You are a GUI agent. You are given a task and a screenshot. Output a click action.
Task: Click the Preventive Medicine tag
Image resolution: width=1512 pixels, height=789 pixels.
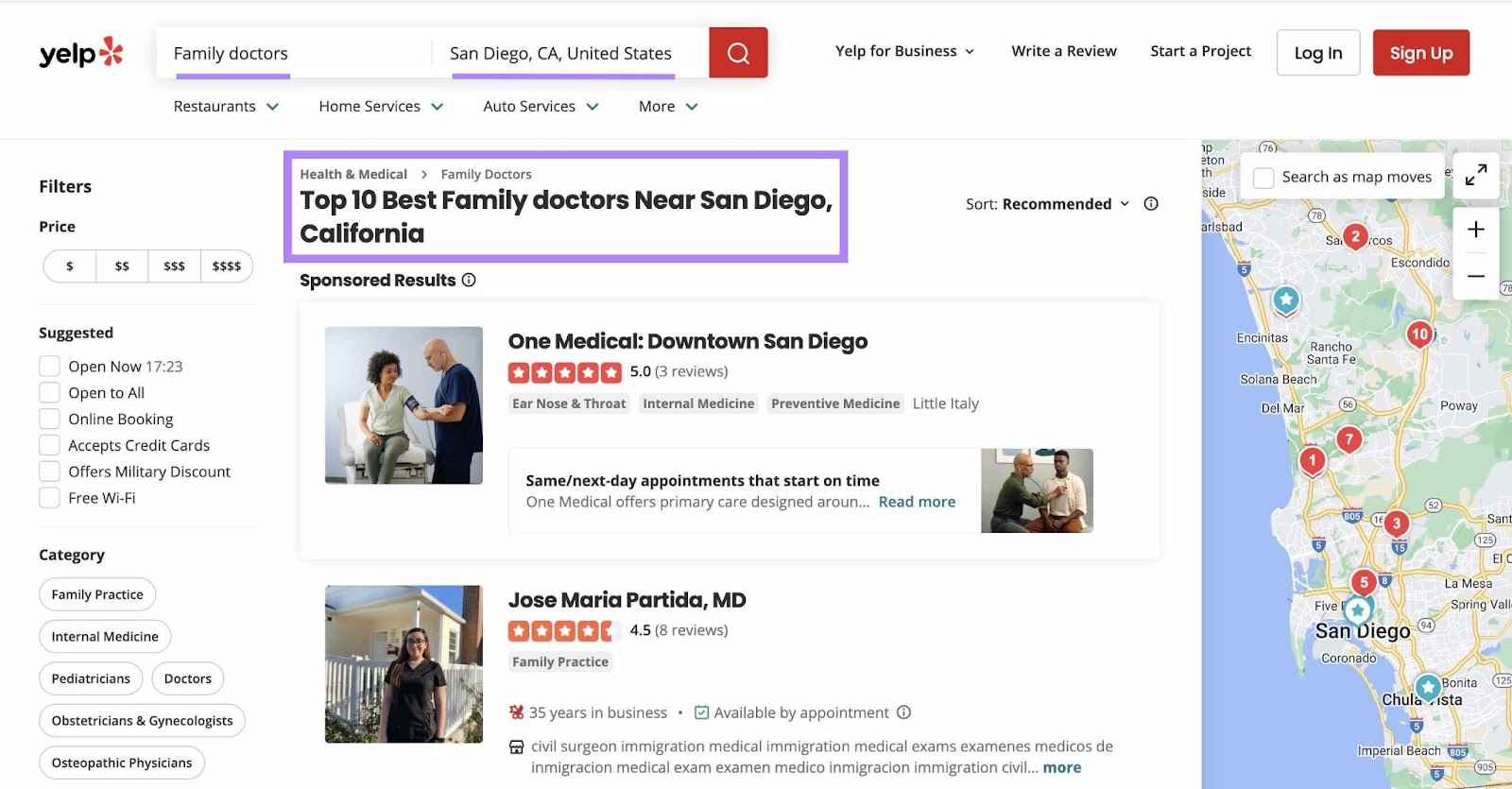pos(835,403)
